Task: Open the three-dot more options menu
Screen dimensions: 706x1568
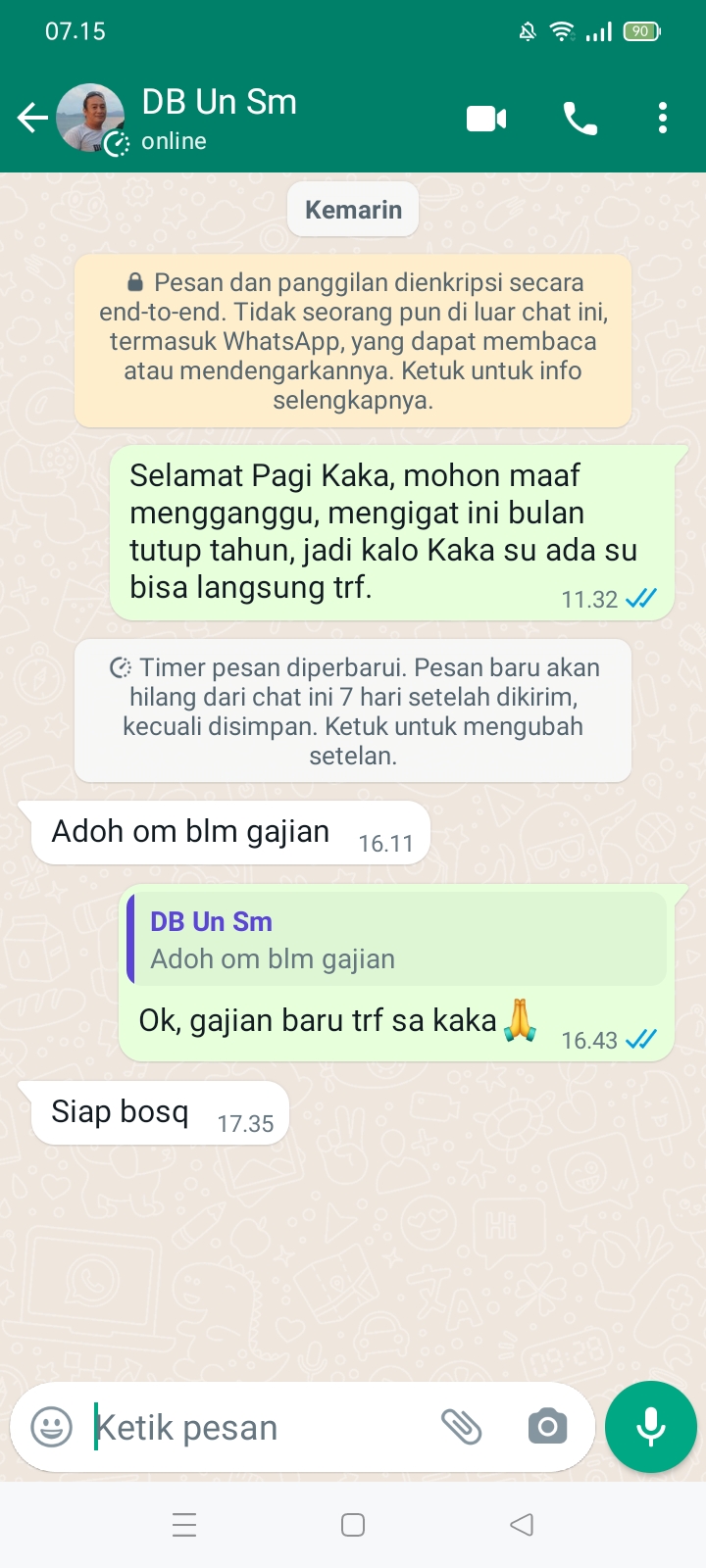Action: pos(663,119)
